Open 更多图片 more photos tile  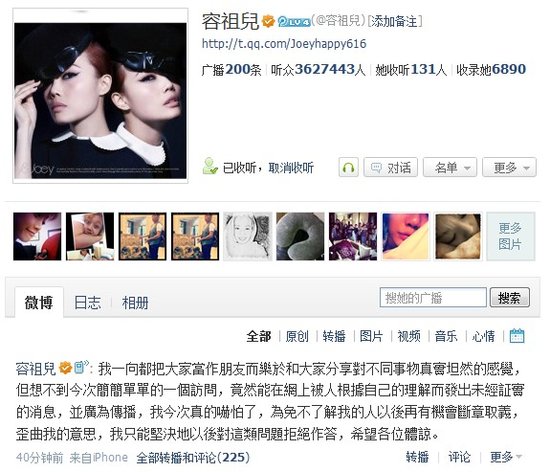point(510,236)
